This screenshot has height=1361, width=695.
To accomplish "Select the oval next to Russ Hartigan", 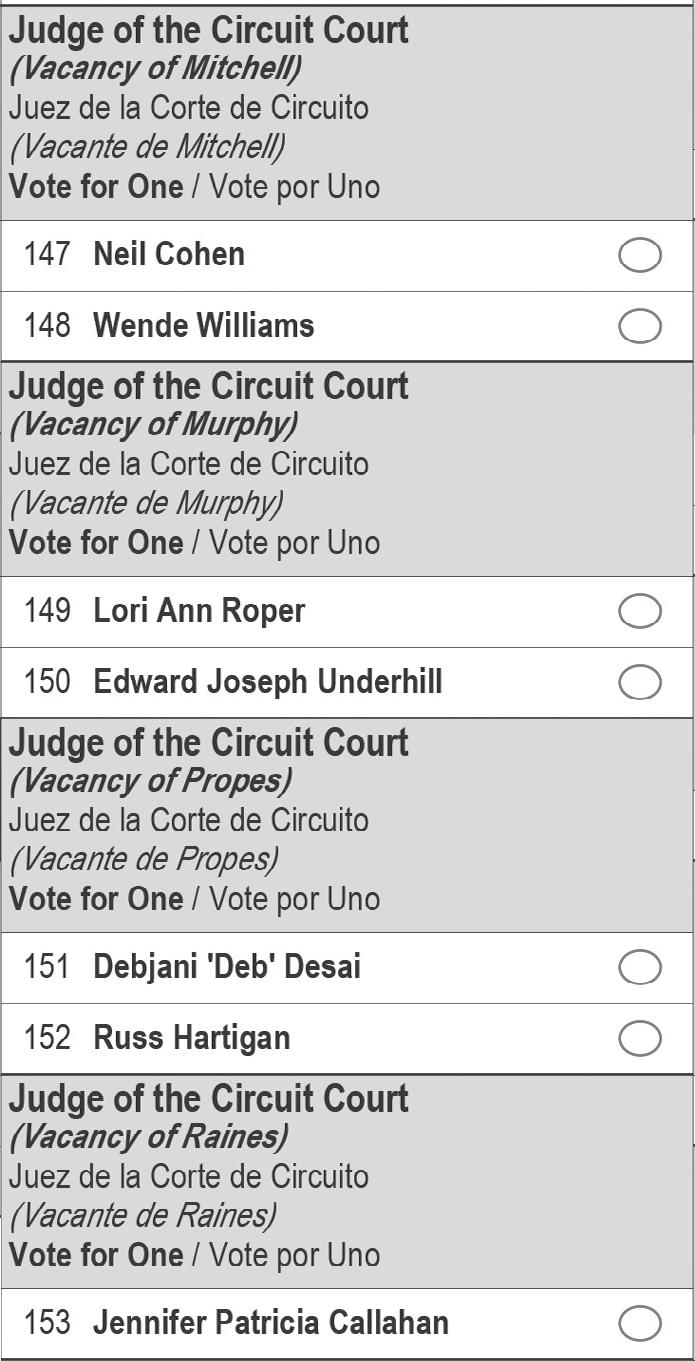I will point(640,1038).
